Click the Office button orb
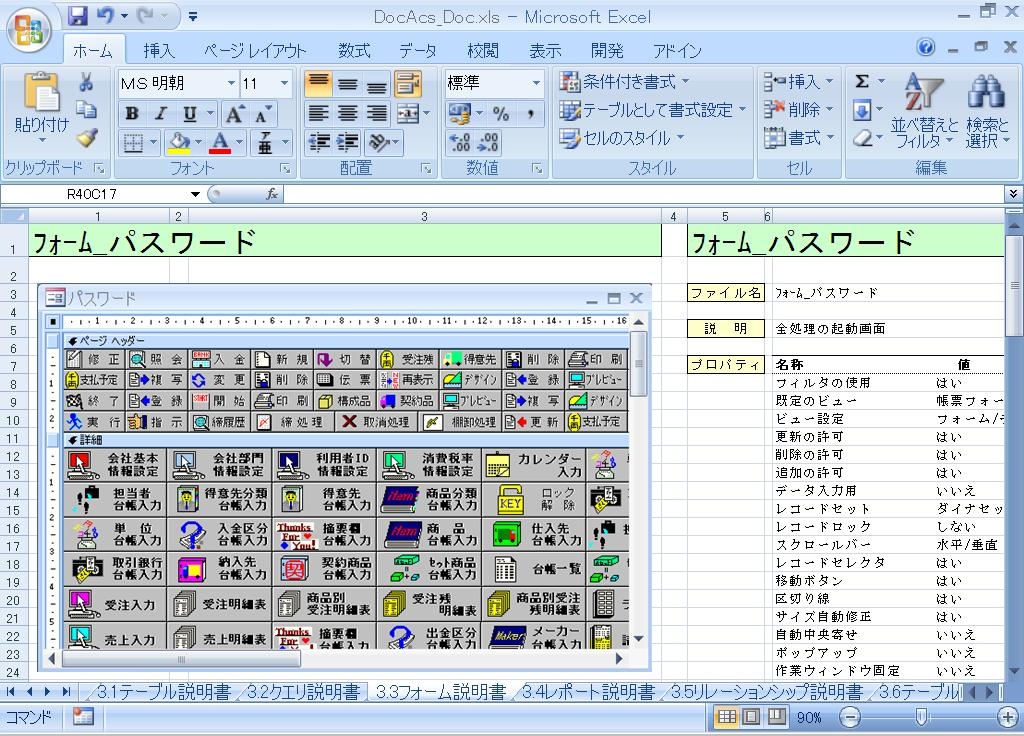This screenshot has height=736, width=1024. tap(28, 29)
